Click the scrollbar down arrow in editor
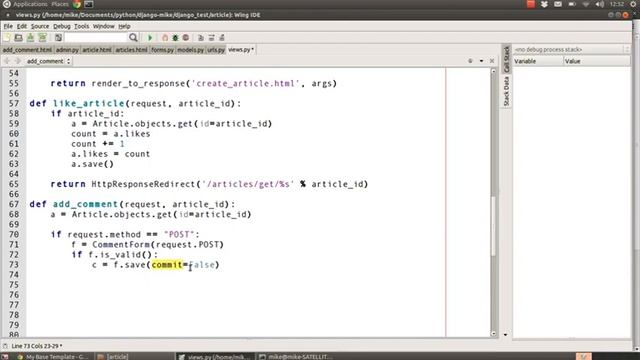 point(493,333)
